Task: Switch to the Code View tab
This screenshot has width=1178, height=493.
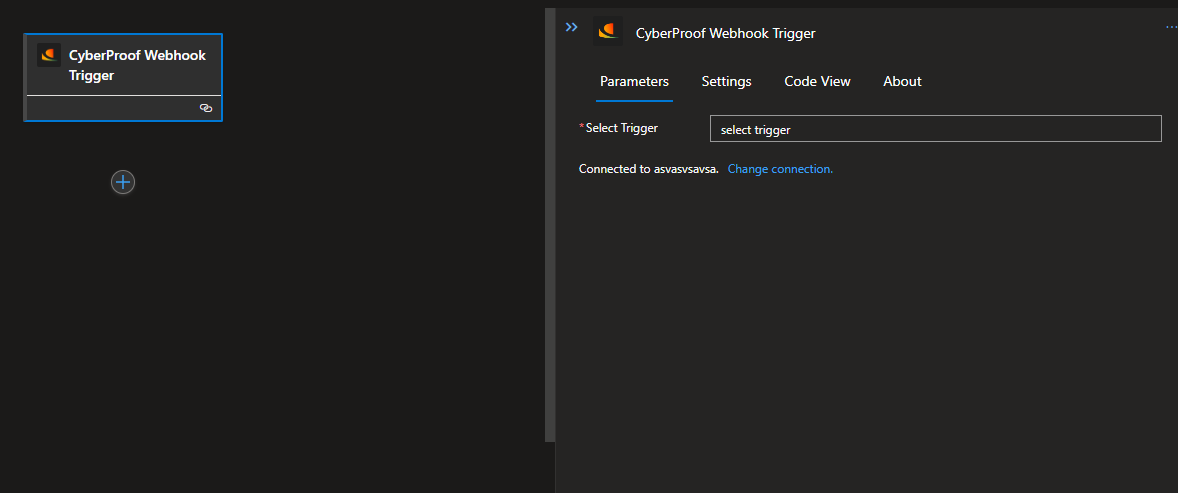Action: tap(817, 81)
